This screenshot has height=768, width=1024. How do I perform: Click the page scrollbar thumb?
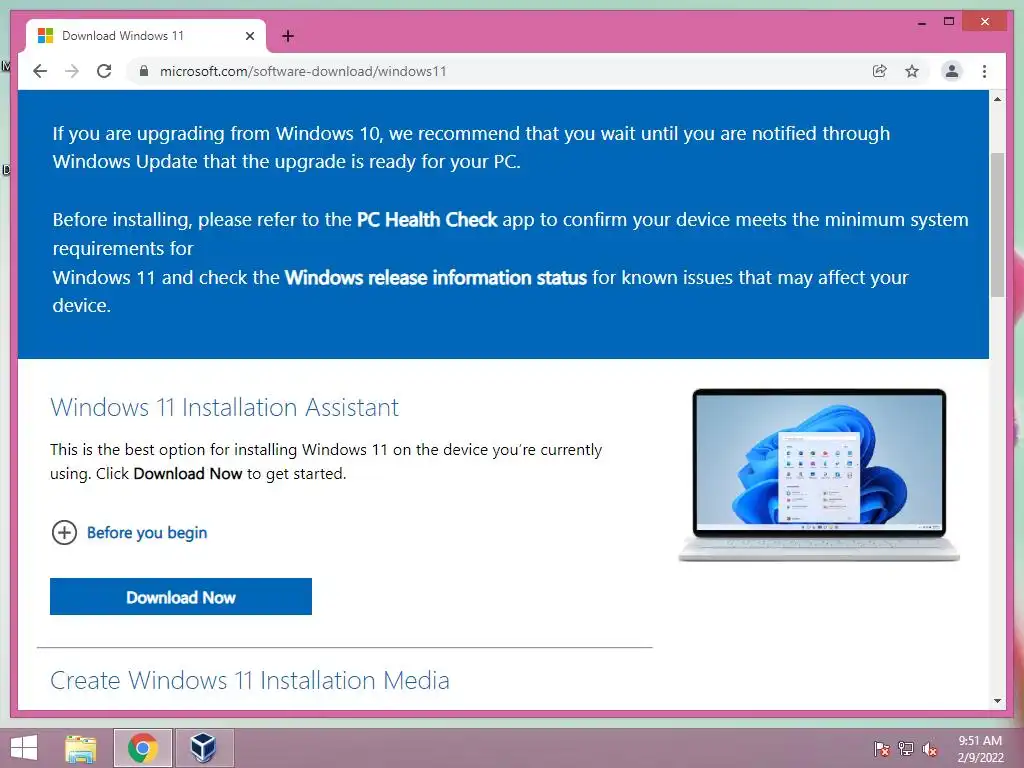pos(997,225)
